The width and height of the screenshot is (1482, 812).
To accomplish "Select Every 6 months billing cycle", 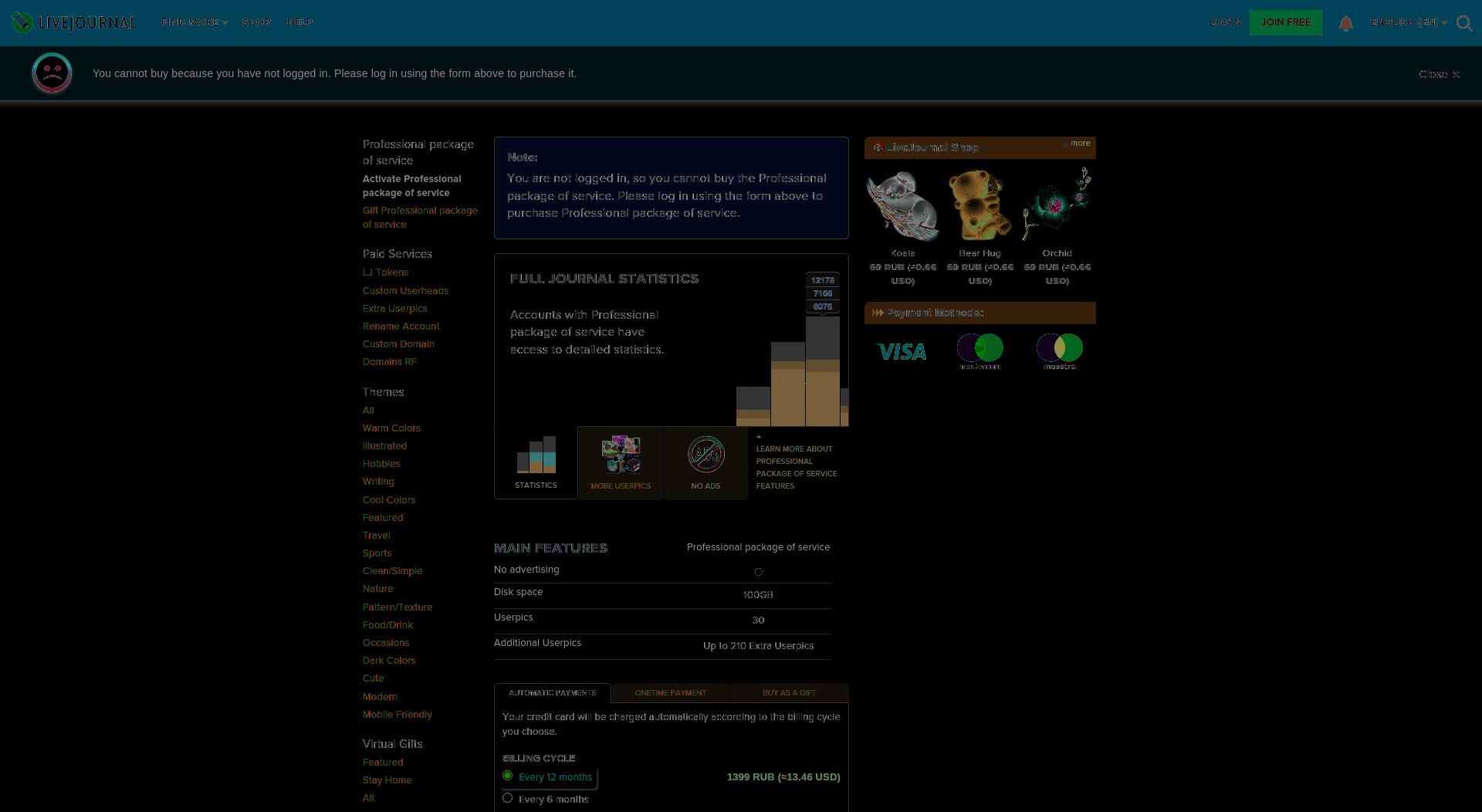I will click(x=507, y=798).
